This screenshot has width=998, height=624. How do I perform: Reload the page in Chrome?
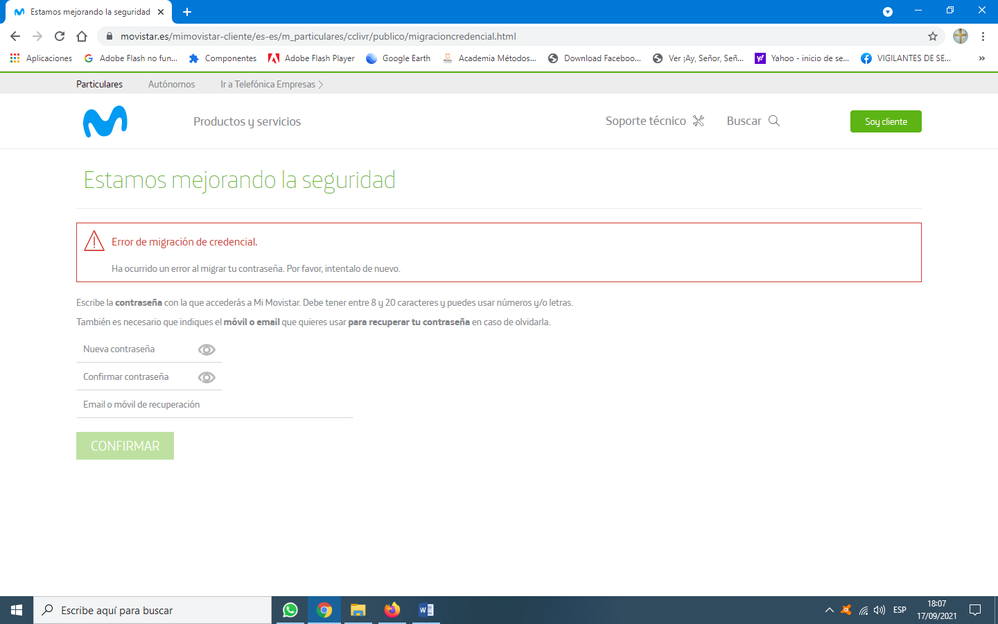click(x=59, y=36)
